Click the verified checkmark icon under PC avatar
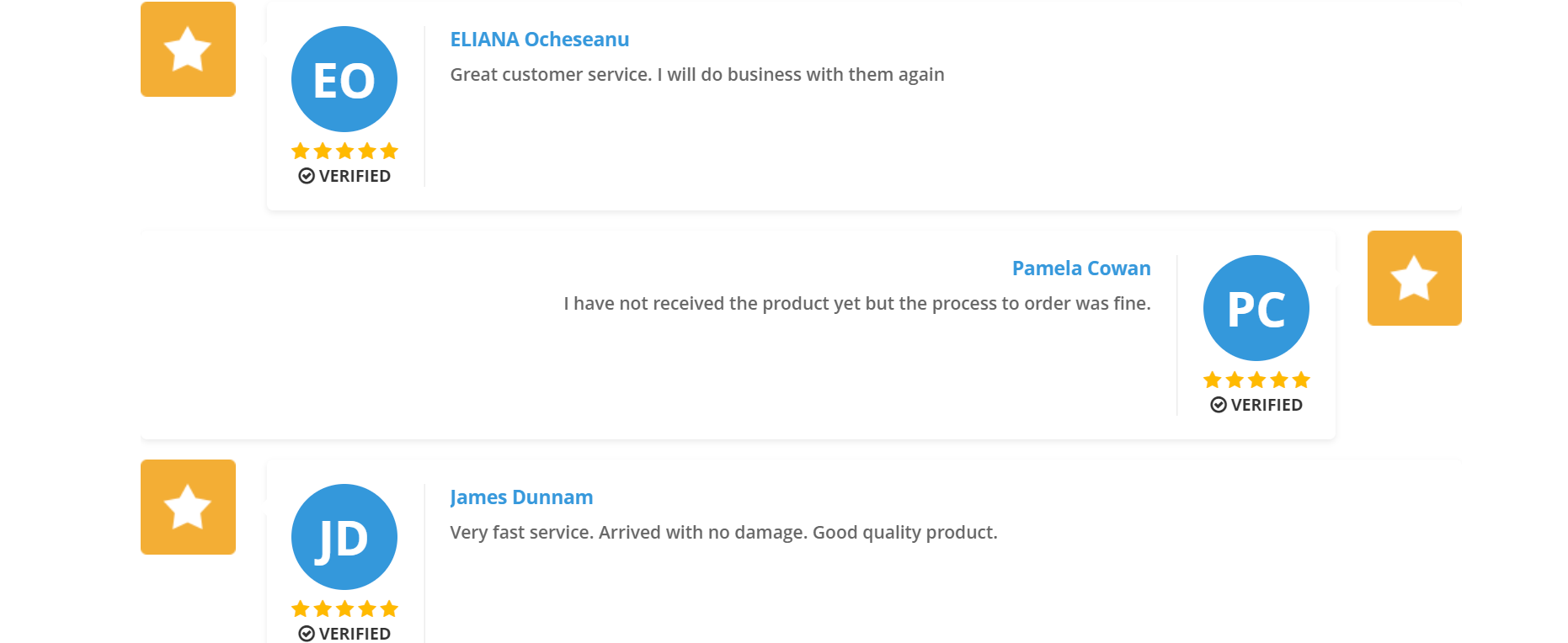The height and width of the screenshot is (643, 1568). click(x=1219, y=405)
